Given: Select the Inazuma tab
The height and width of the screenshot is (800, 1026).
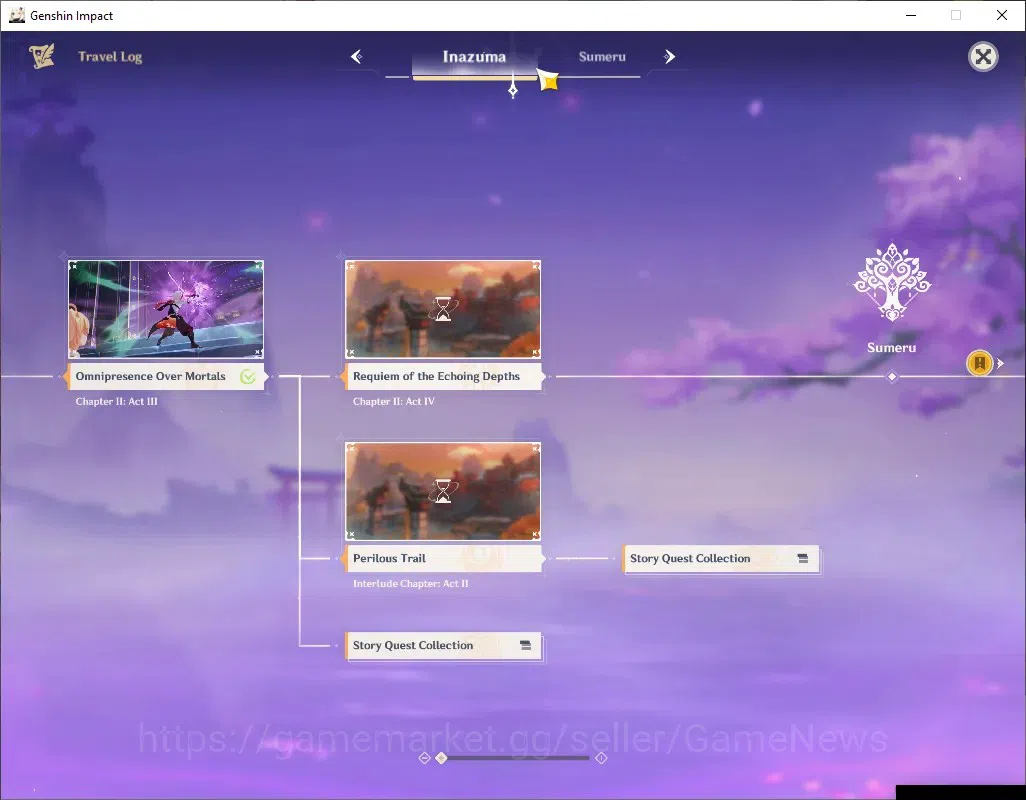Looking at the screenshot, I should click(474, 57).
